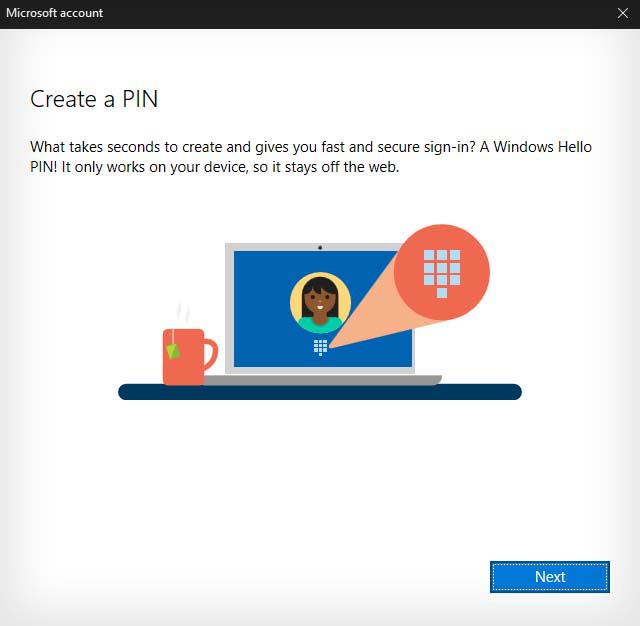Click the user avatar on laptop screen

(320, 303)
